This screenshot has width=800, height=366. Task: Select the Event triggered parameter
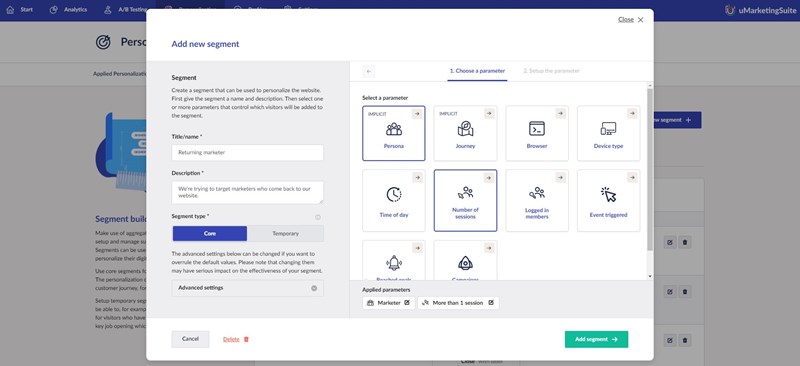pos(608,201)
